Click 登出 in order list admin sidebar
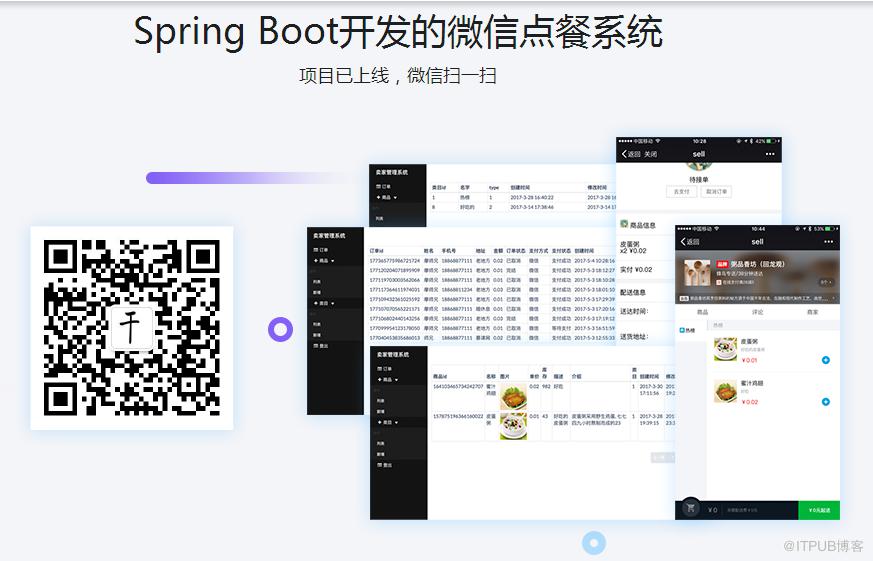The image size is (873, 561). pyautogui.click(x=321, y=346)
